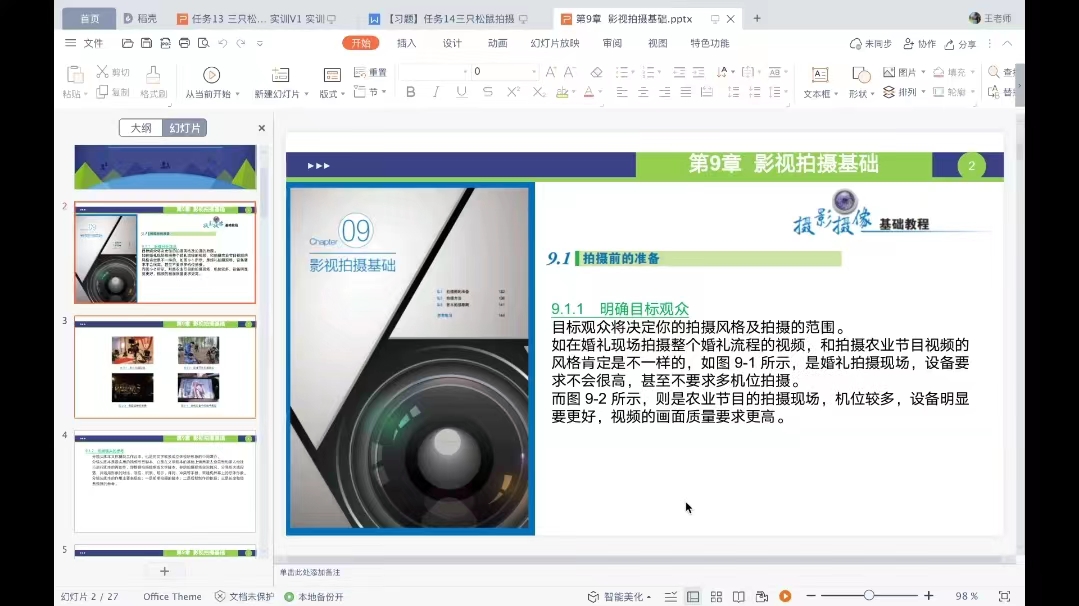Switch to slide sorter grid view

(716, 596)
